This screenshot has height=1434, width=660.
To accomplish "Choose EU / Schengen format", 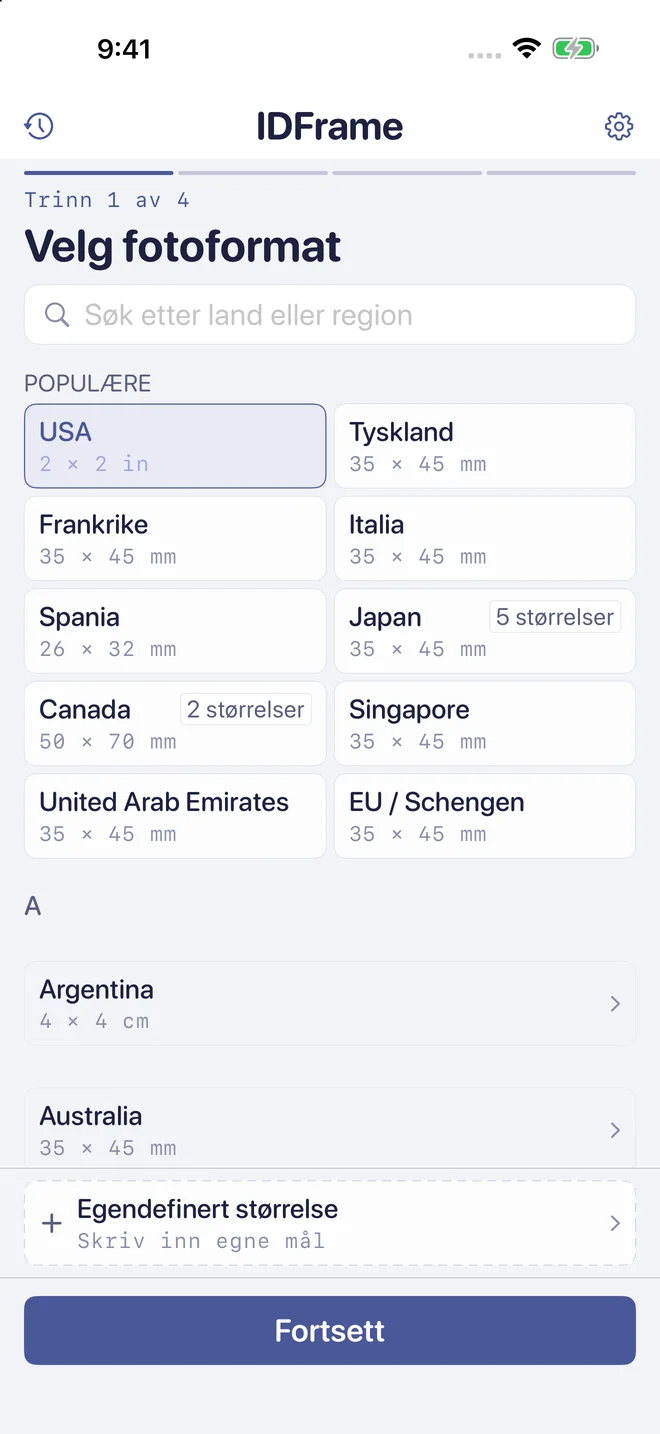I will coord(485,816).
